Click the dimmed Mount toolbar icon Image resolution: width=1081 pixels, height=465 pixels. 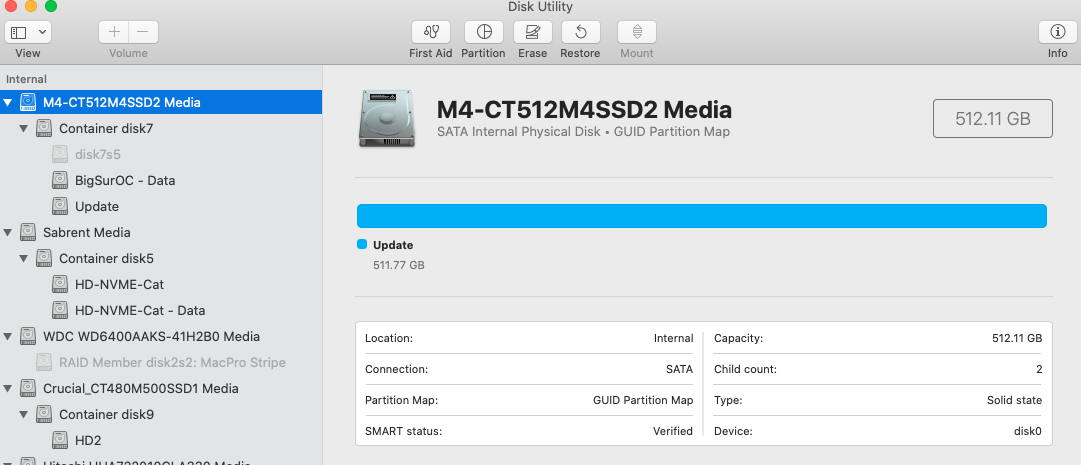[x=636, y=32]
